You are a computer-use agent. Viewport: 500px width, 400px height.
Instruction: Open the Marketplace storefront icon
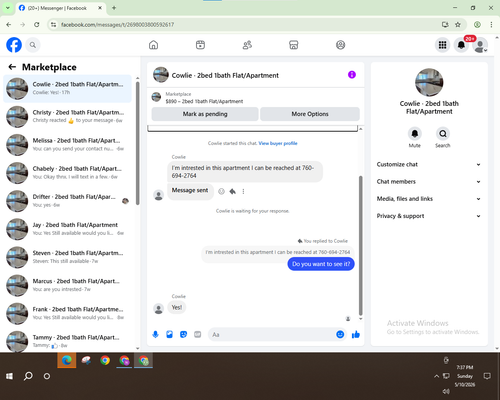(x=294, y=45)
